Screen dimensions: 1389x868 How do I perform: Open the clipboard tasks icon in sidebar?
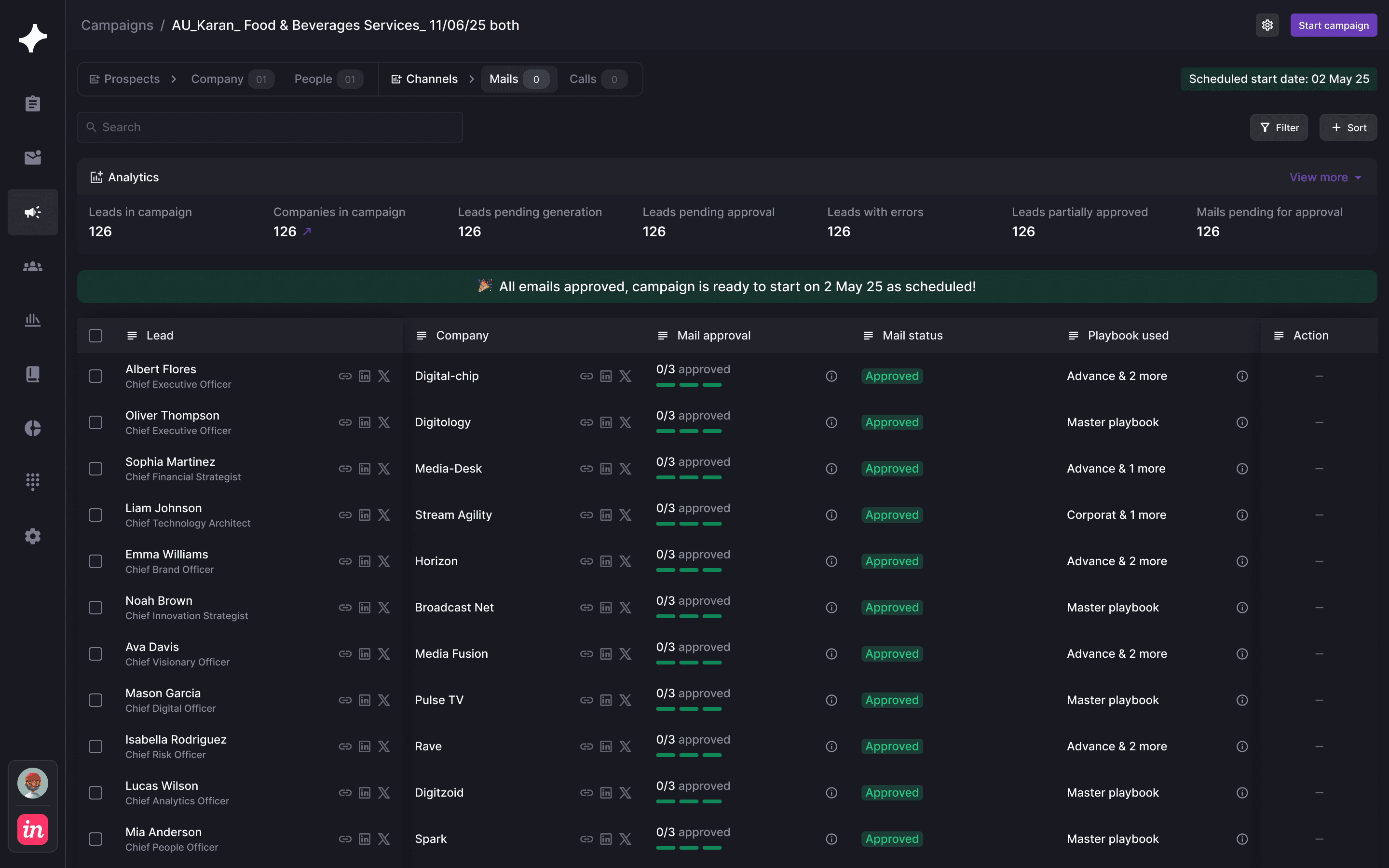click(x=33, y=104)
